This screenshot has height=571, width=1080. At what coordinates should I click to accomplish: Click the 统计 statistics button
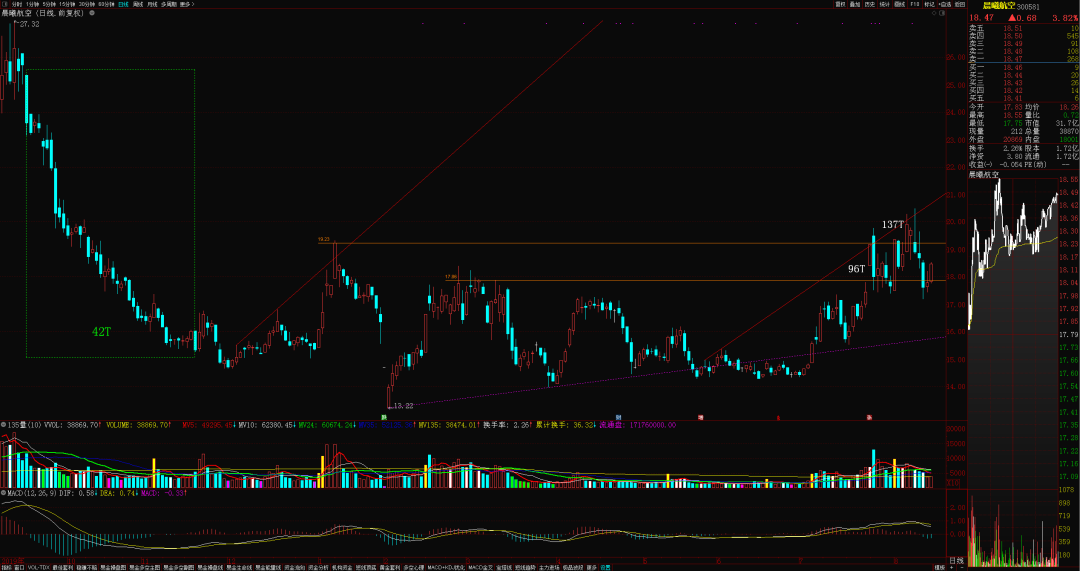[x=885, y=4]
